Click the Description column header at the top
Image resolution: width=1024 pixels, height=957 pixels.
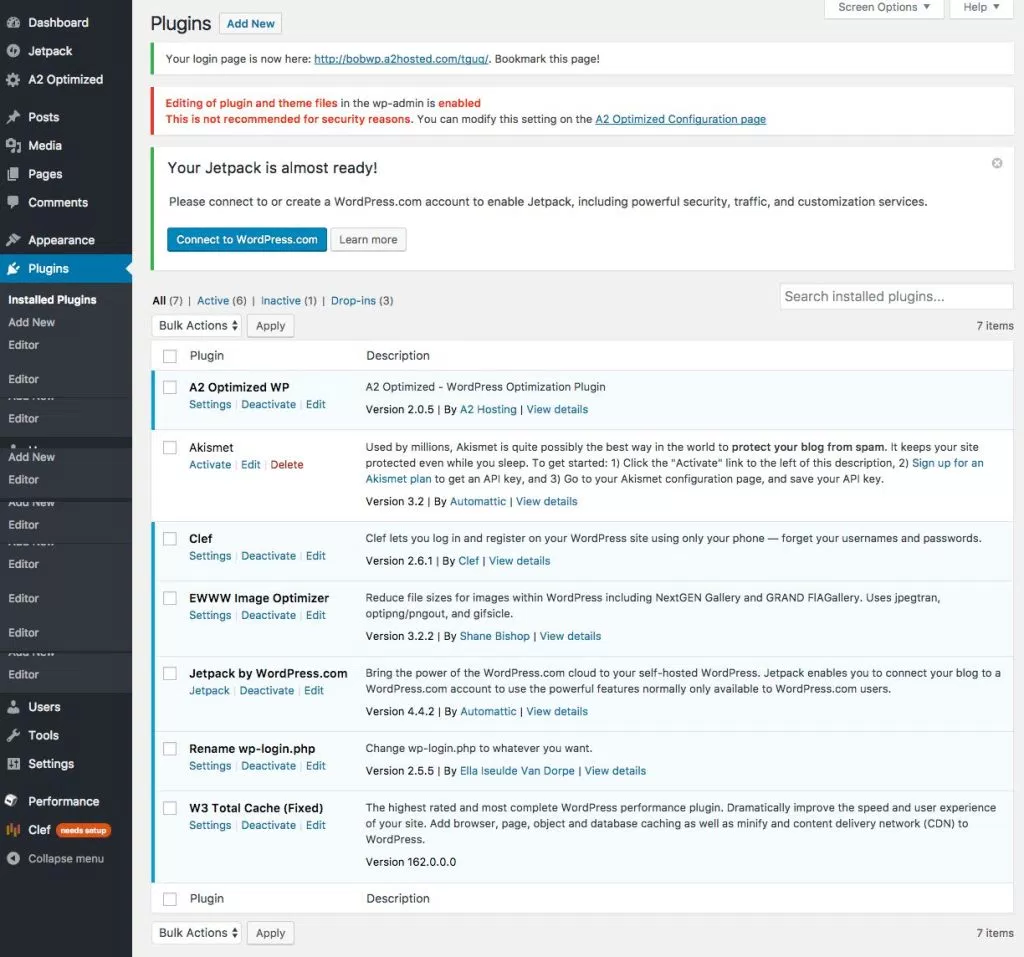398,355
